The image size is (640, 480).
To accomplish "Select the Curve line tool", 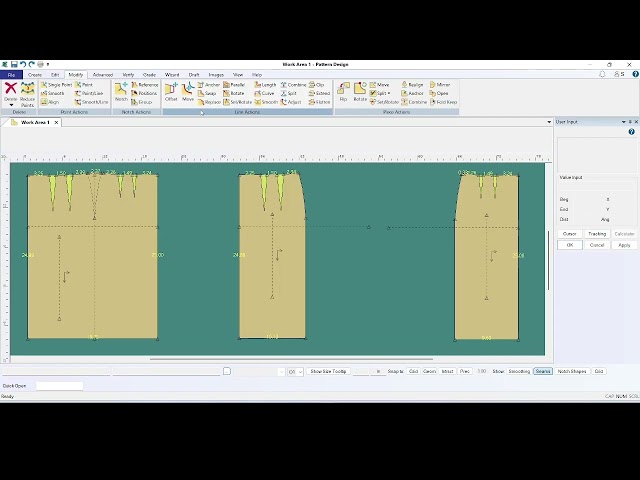I will (x=264, y=93).
